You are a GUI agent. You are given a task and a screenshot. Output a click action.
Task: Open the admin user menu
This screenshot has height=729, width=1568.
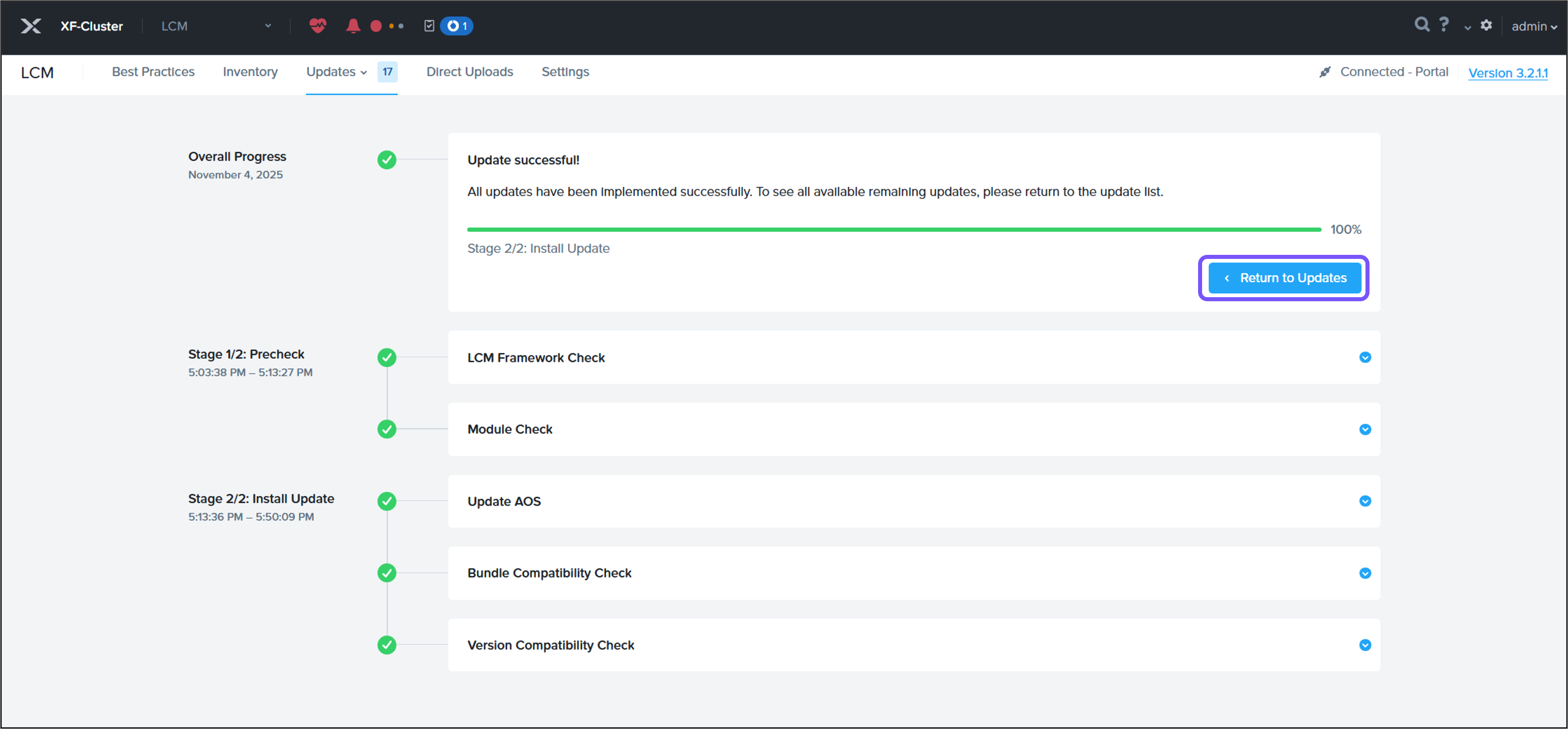[x=1533, y=26]
